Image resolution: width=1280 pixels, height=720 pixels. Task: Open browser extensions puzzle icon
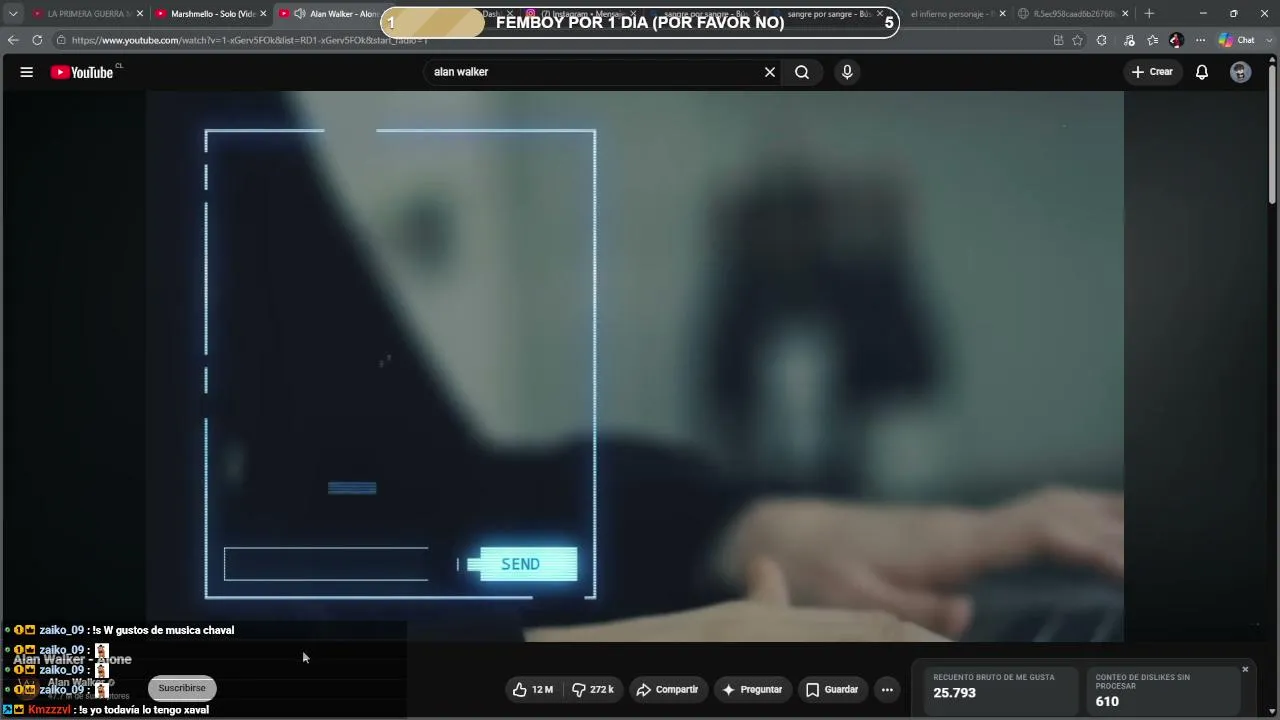pos(1102,40)
